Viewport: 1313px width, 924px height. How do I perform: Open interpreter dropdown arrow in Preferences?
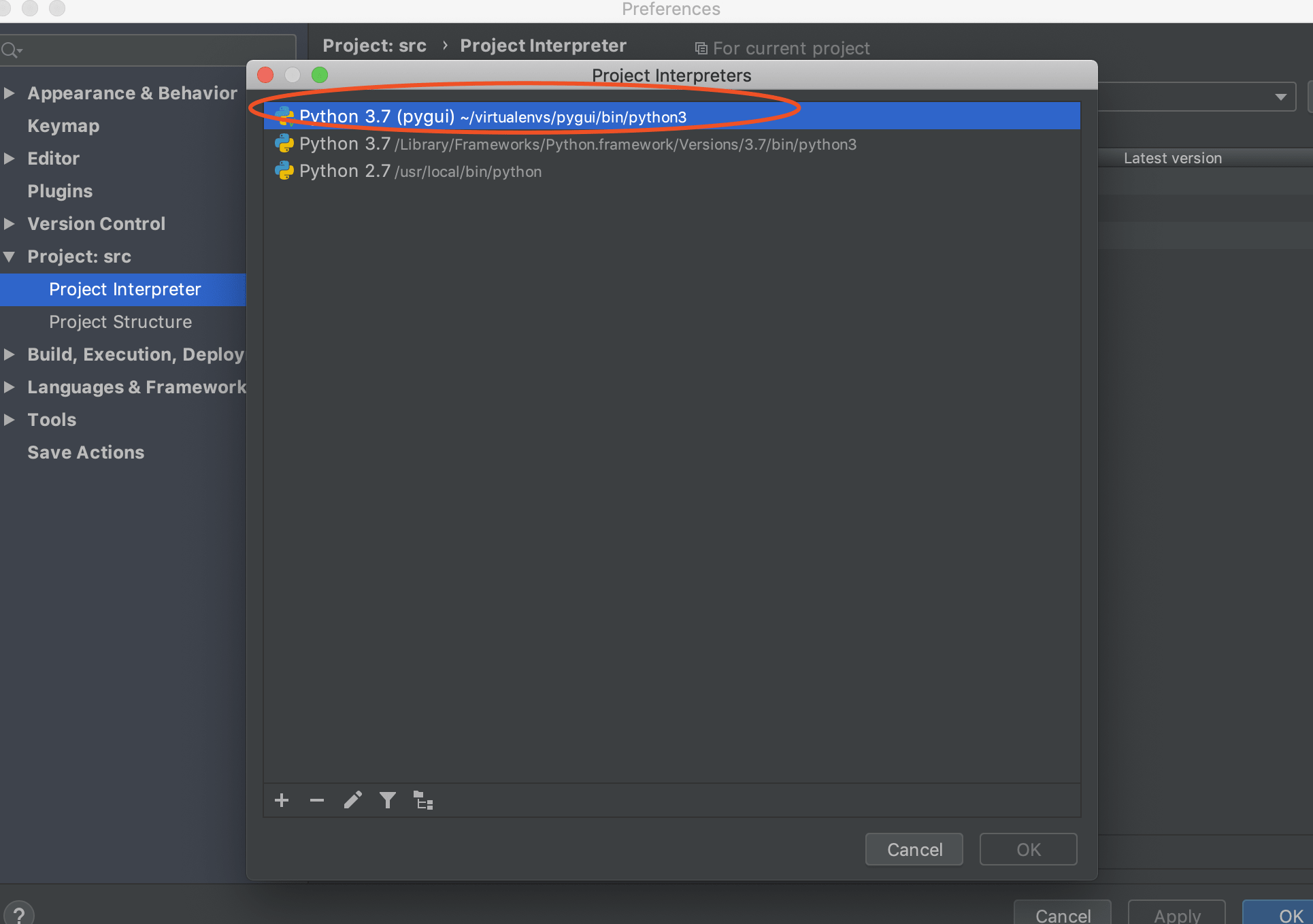(1281, 97)
